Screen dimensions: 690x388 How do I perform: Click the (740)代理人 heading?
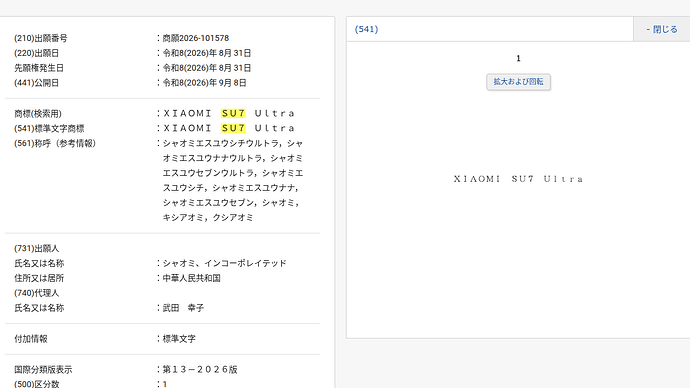click(x=37, y=293)
